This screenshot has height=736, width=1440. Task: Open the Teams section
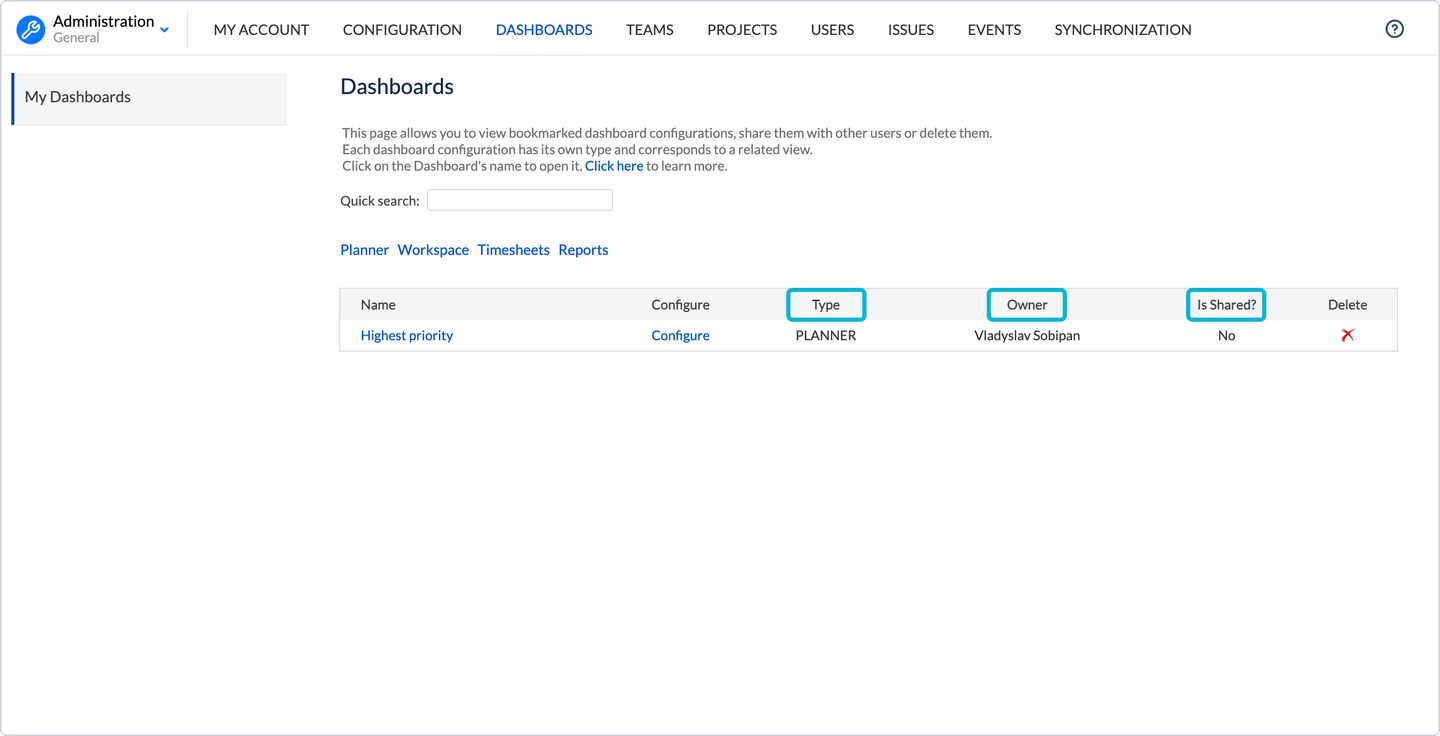pyautogui.click(x=649, y=30)
